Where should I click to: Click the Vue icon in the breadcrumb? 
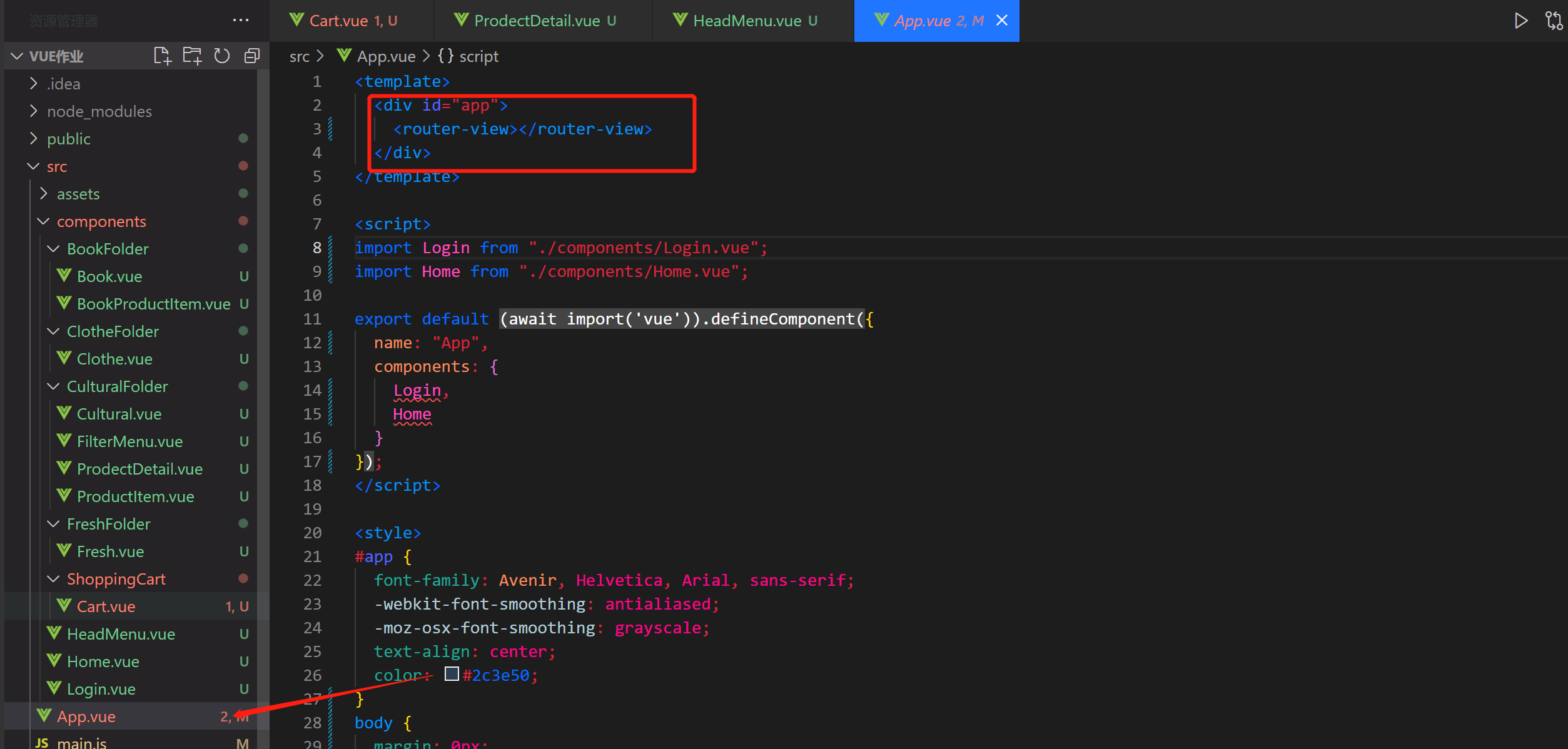pyautogui.click(x=344, y=56)
